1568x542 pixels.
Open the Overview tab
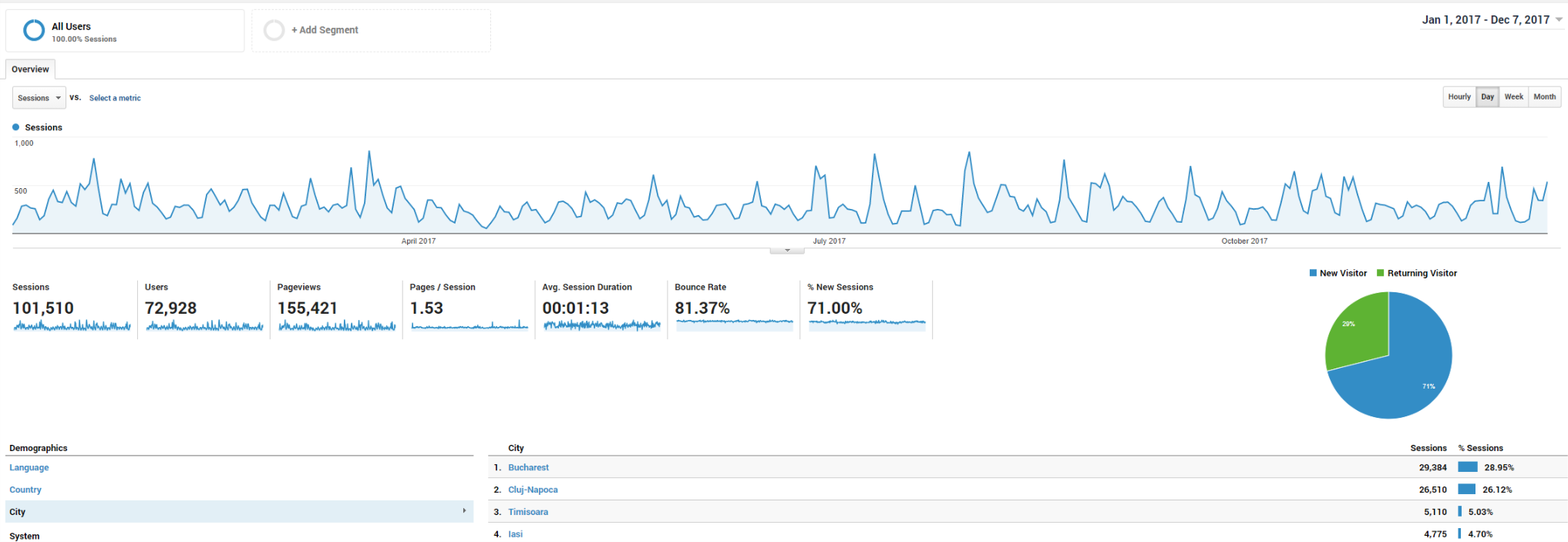point(30,69)
